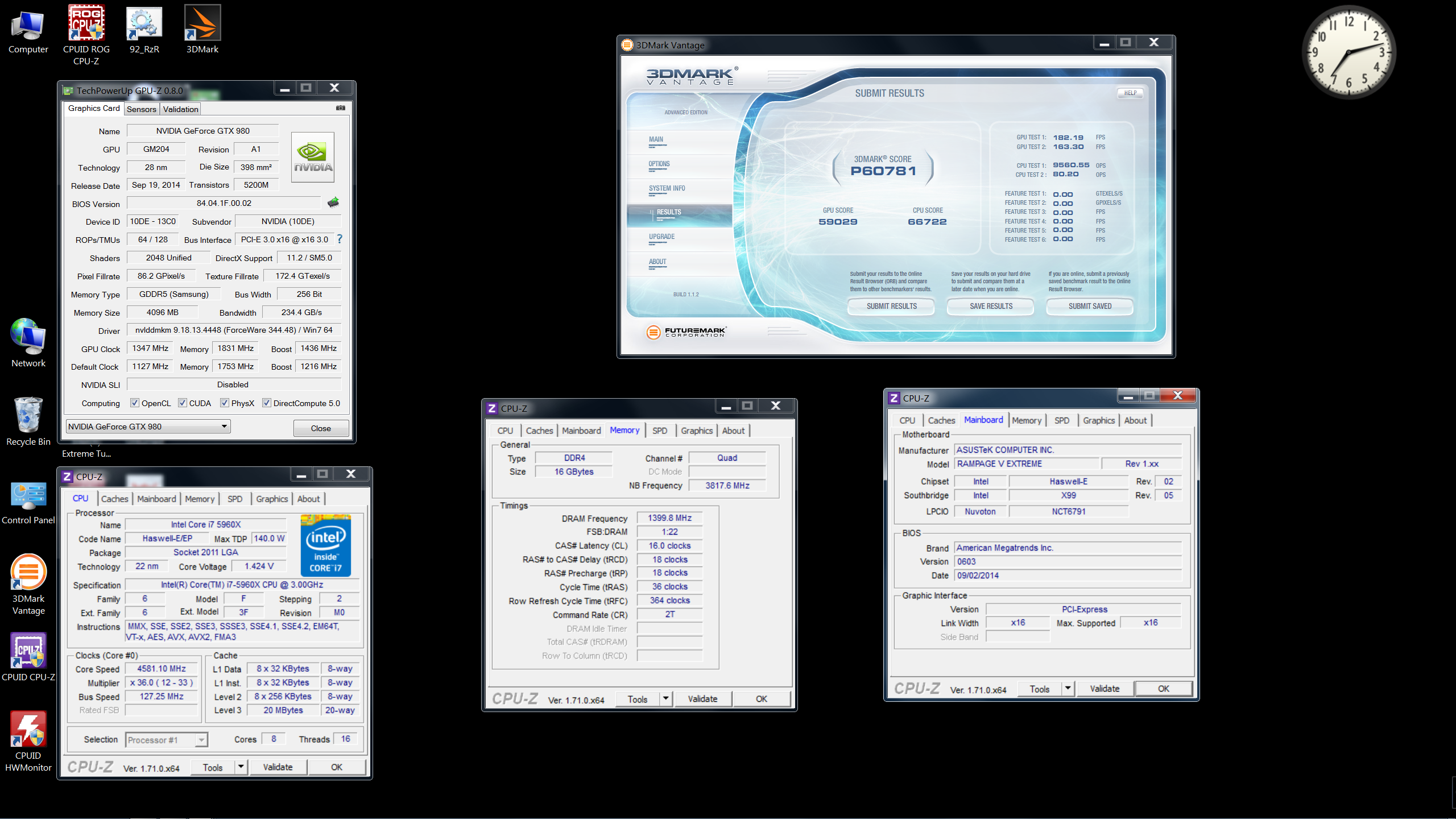Click OK in CPU-Z Mainboard window
This screenshot has height=819, width=1456.
(x=1163, y=689)
